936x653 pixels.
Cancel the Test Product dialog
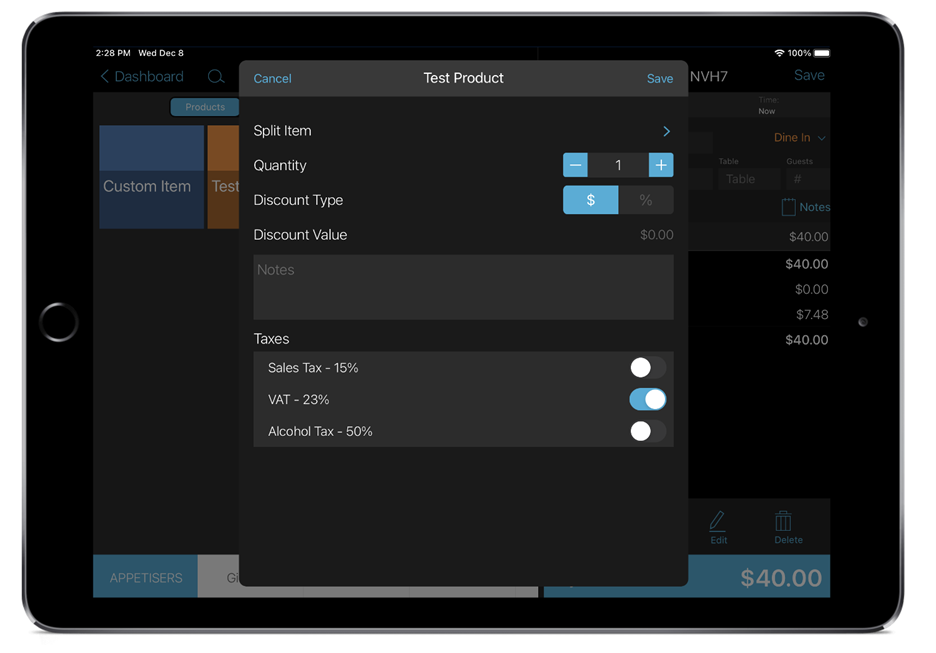pos(272,79)
